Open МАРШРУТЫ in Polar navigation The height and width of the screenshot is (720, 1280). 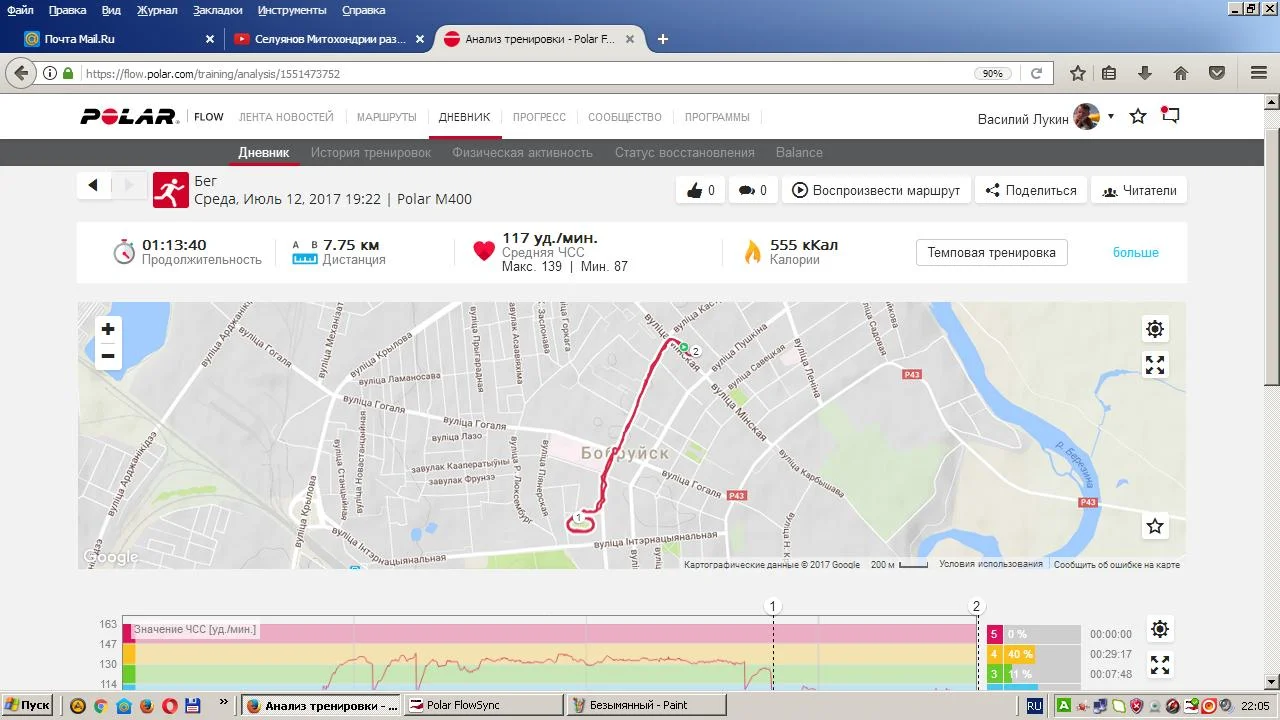[x=387, y=117]
